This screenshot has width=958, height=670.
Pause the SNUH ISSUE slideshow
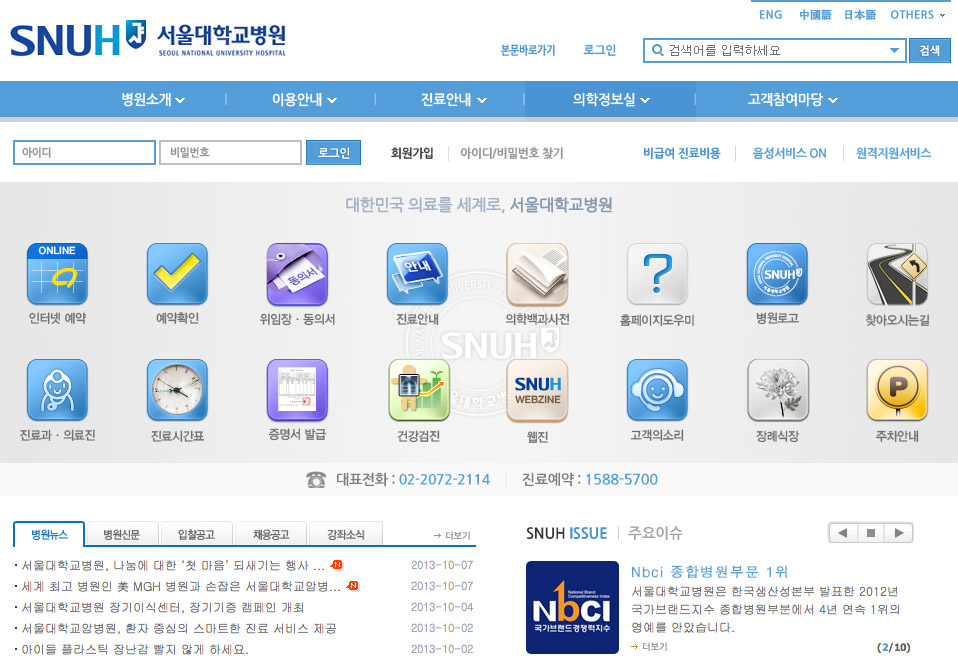[871, 533]
